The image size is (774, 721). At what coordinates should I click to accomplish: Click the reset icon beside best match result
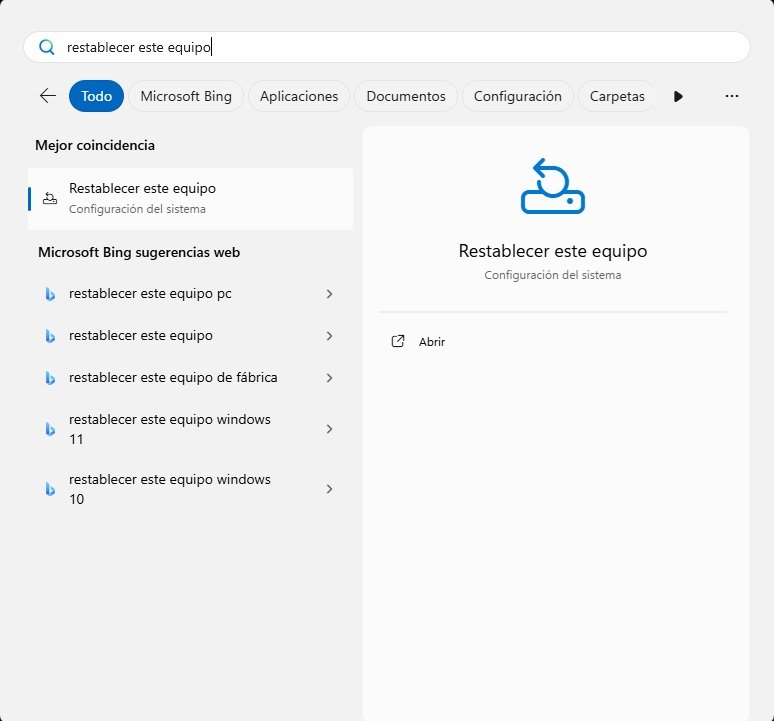point(50,198)
